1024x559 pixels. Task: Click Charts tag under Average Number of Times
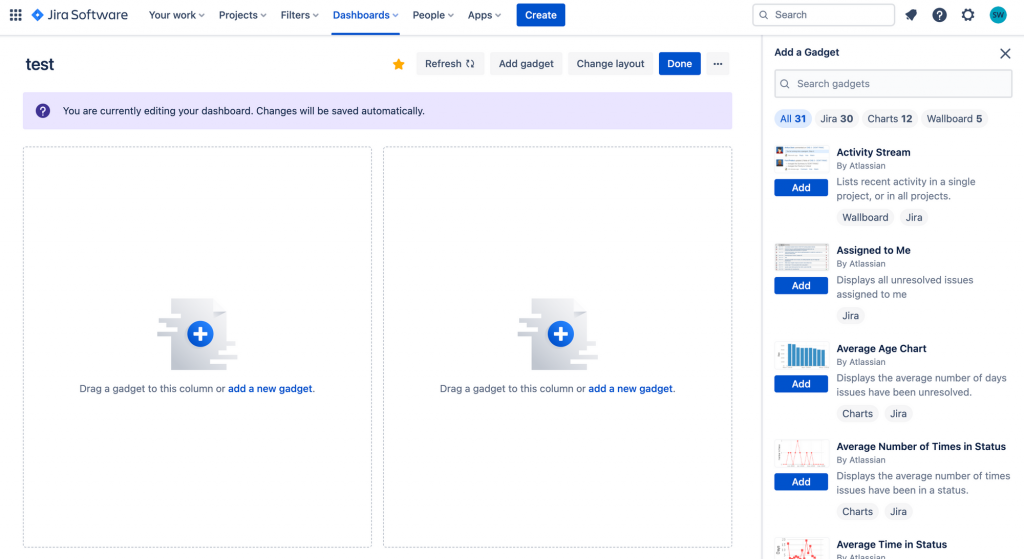pos(857,511)
